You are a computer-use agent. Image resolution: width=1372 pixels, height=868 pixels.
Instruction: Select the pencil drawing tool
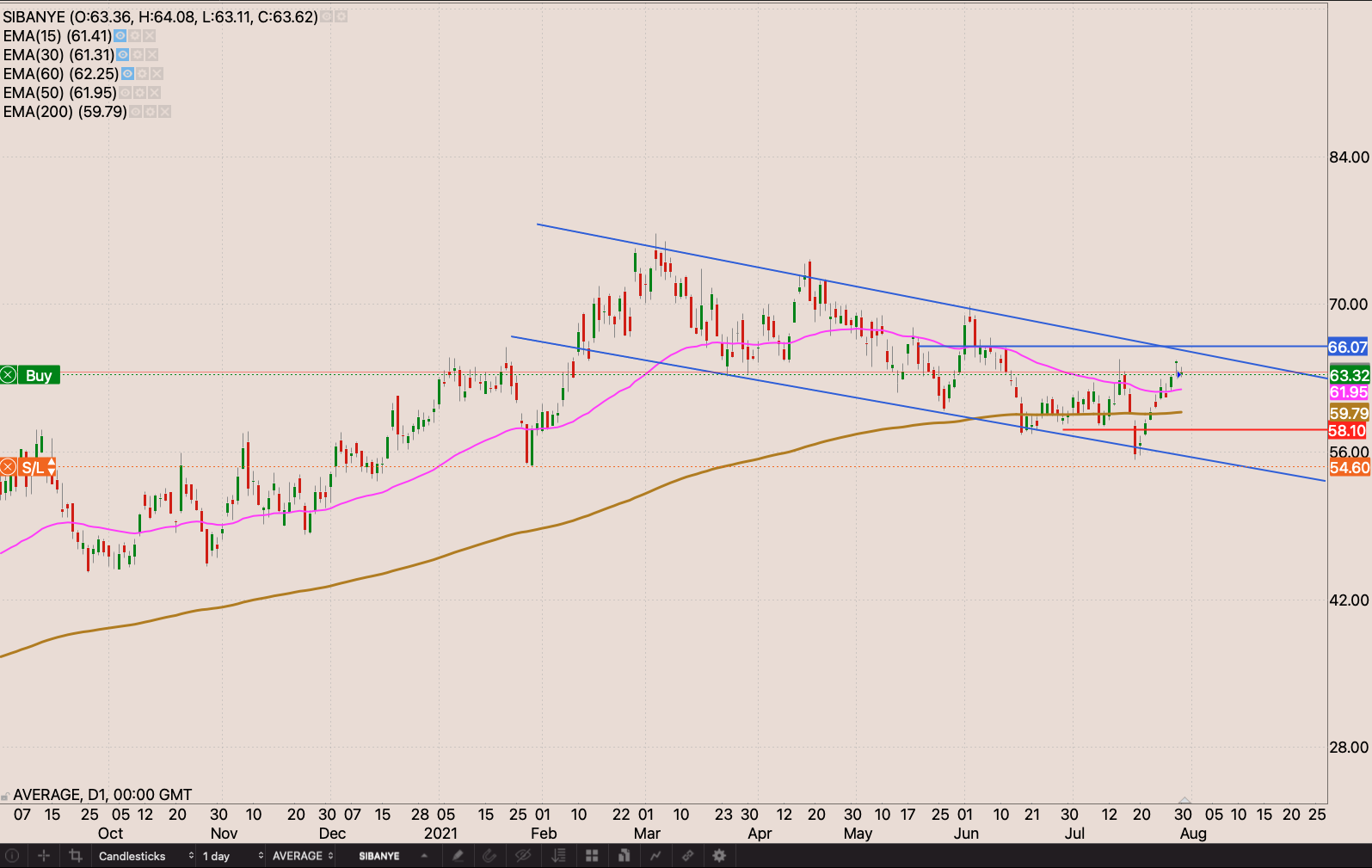[458, 856]
